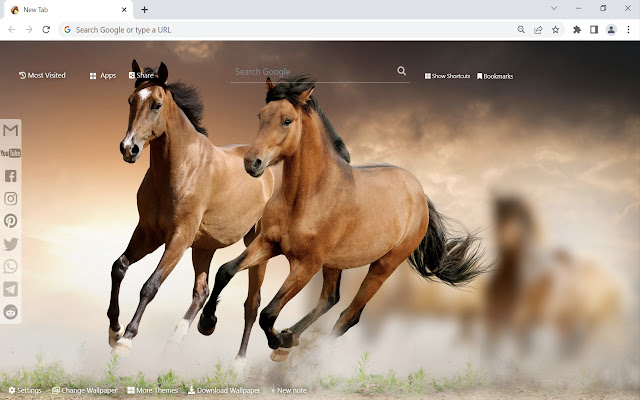
Task: Open Gmail from the left sidebar
Action: (11, 130)
